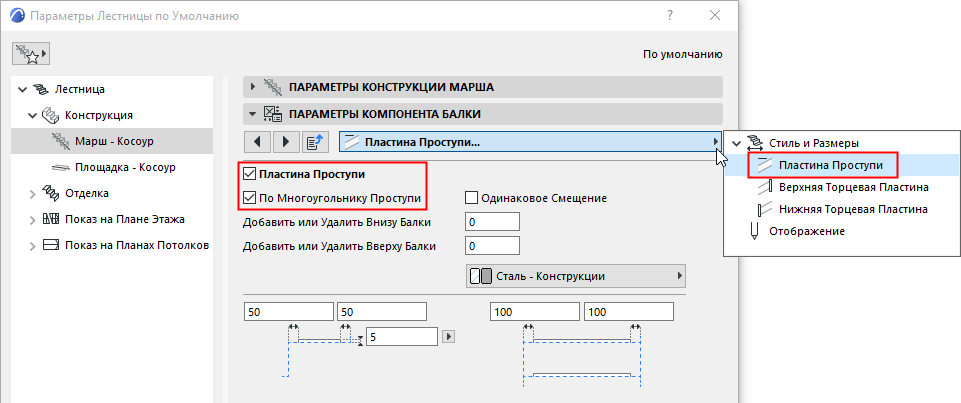Viewport: 961px width, 403px height.
Task: Click the По умолчанию label
Action: (683, 55)
